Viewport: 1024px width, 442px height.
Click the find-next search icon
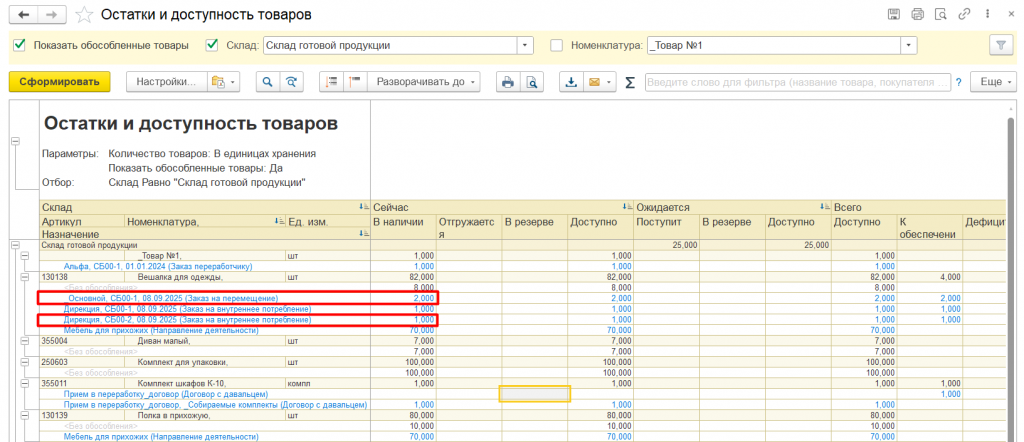coord(292,82)
